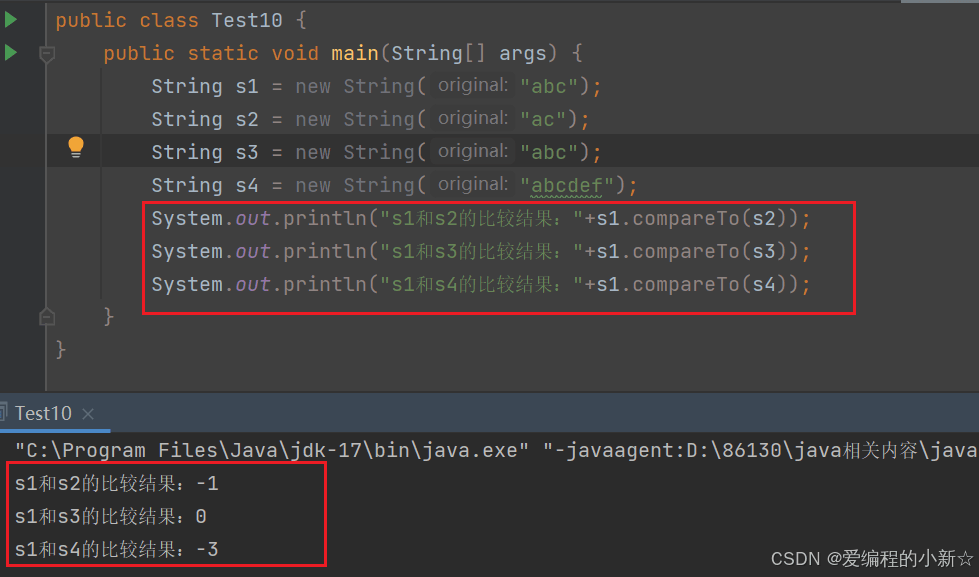Click compareTo(s3) in second println
The image size is (979, 577).
(709, 251)
